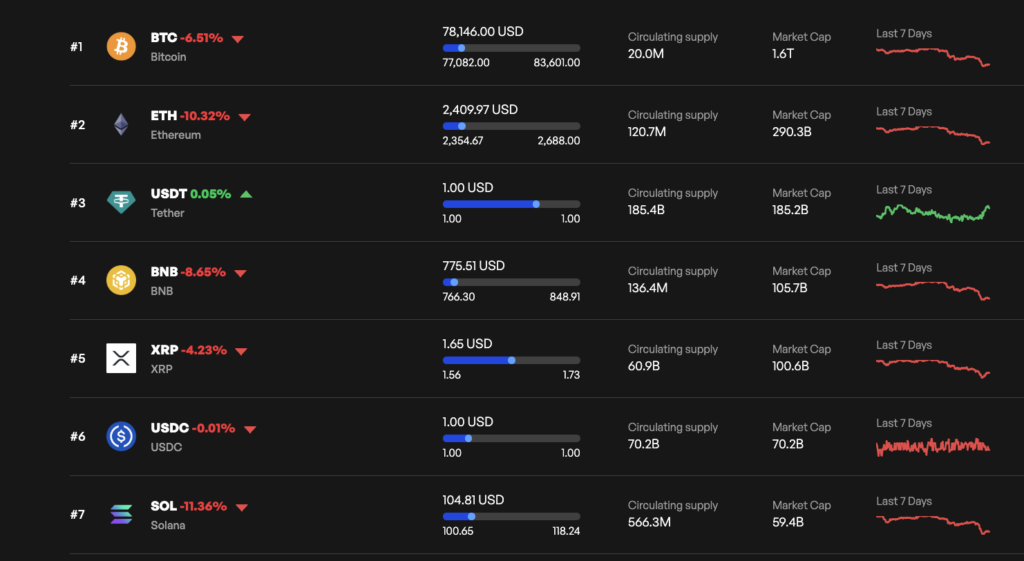This screenshot has width=1024, height=561.
Task: Click the Tether price range slider handle
Action: tap(536, 204)
